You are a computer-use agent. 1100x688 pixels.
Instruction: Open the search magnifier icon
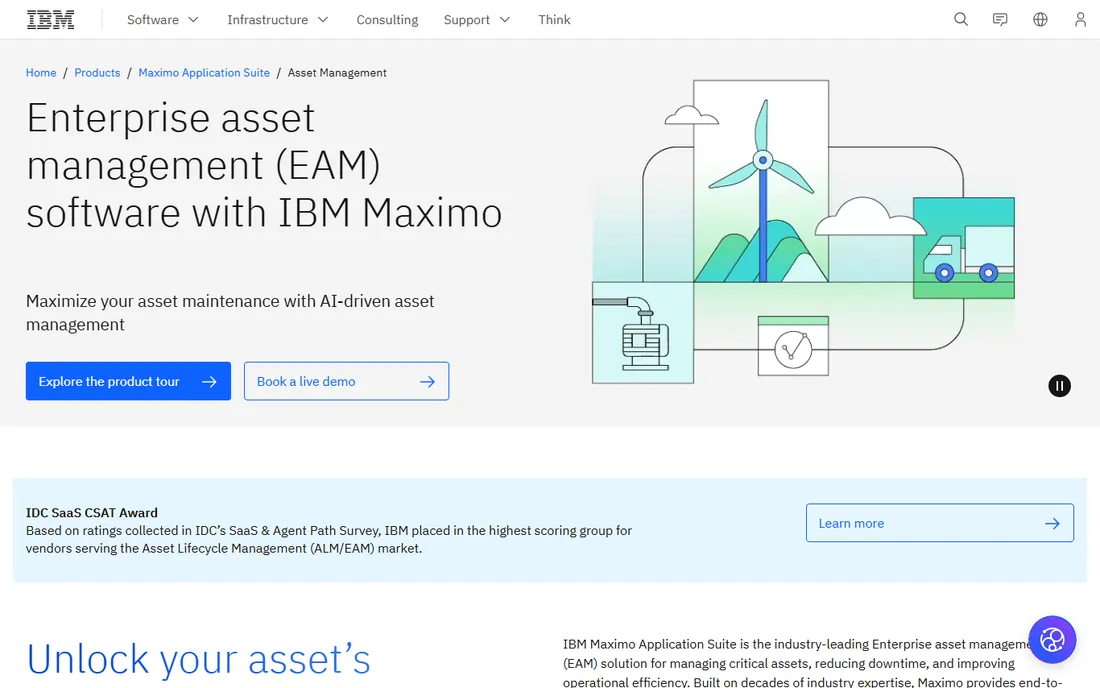pos(961,20)
